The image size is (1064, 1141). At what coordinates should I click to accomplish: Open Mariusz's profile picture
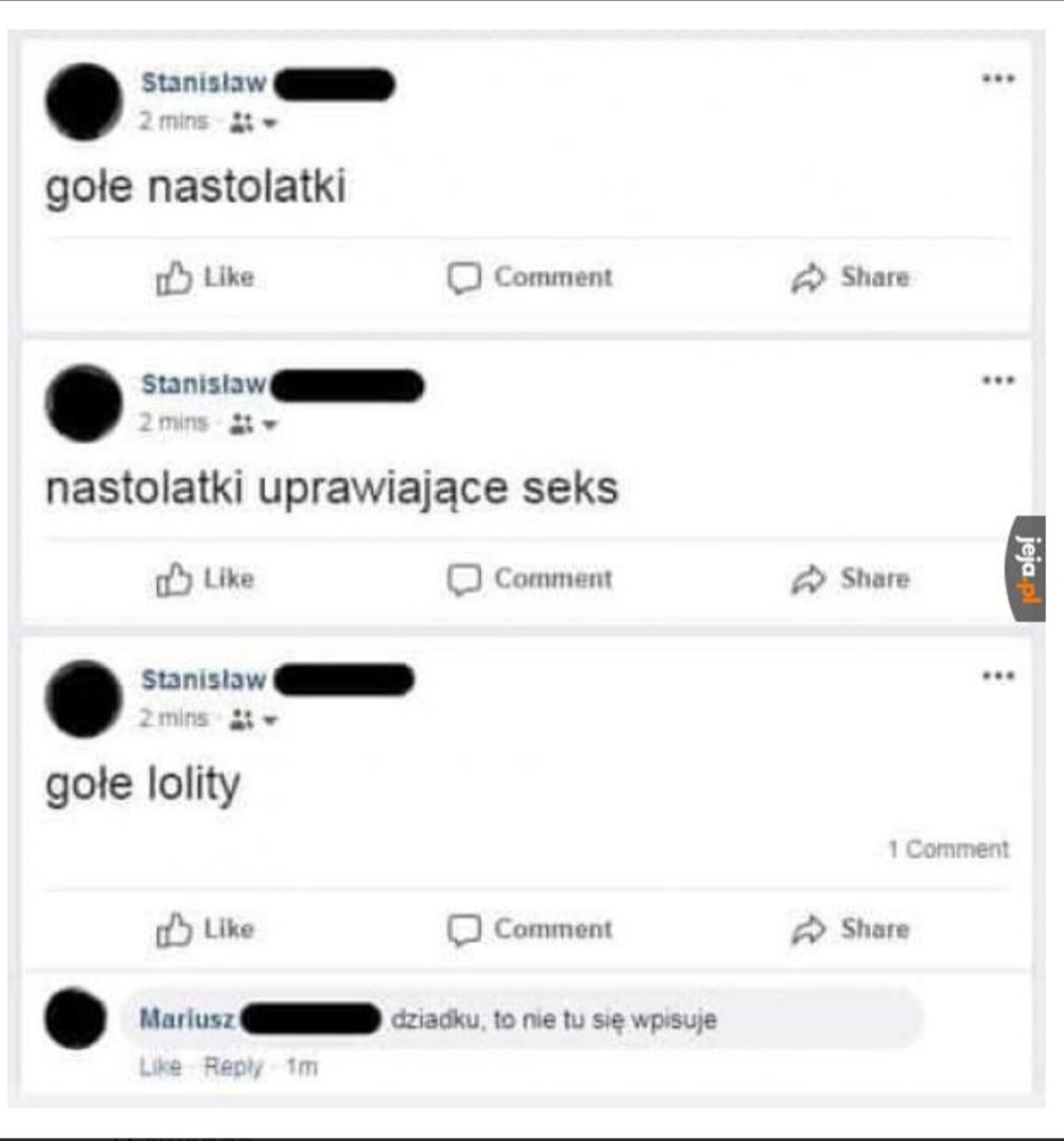76,1018
